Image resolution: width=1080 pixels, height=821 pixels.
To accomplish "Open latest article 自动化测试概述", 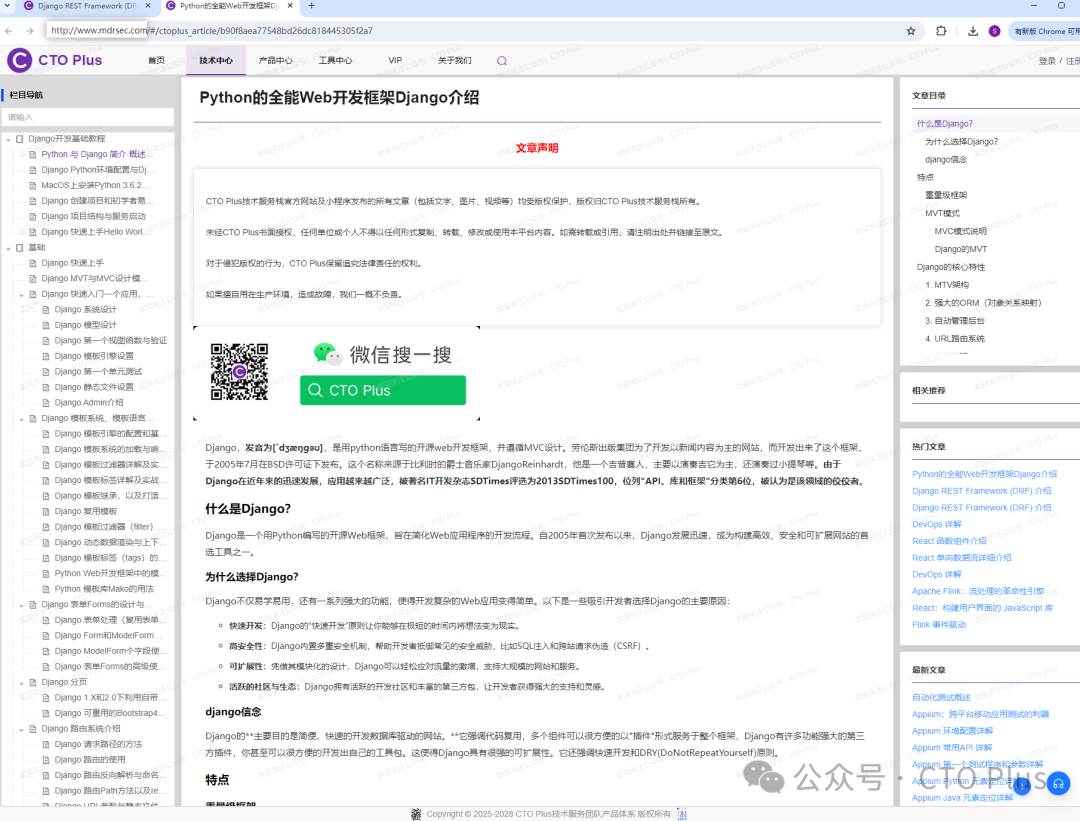I will [x=941, y=698].
